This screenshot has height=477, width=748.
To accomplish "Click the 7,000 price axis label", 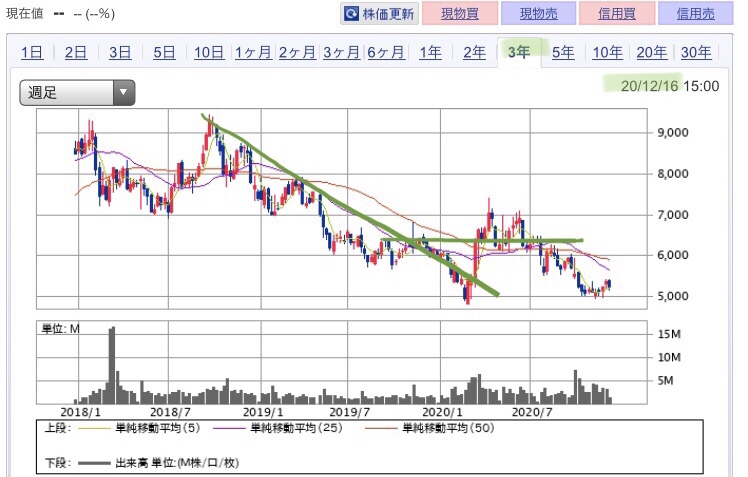I will point(673,215).
